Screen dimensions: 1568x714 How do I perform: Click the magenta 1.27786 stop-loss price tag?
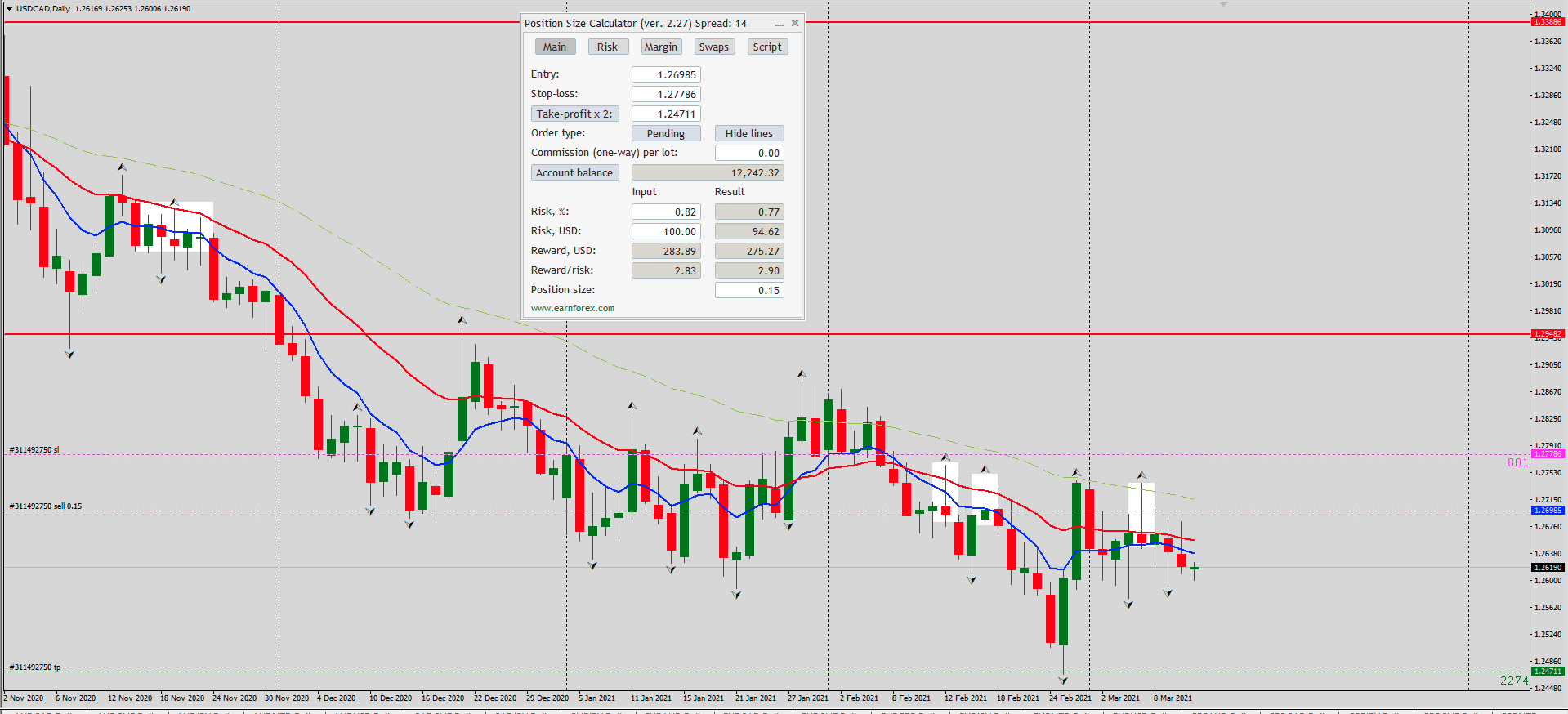point(1548,454)
